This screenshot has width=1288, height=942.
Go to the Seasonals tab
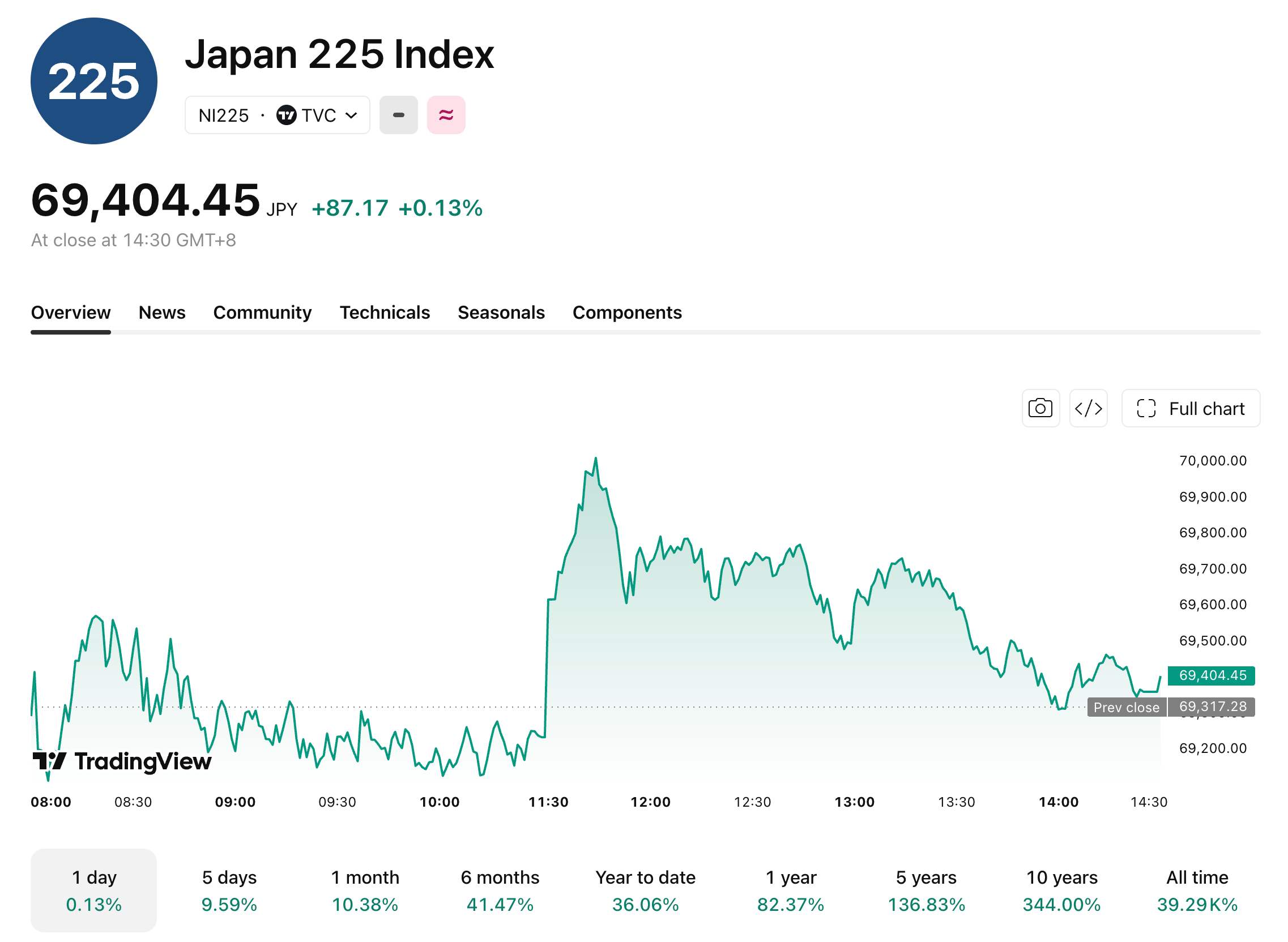501,312
